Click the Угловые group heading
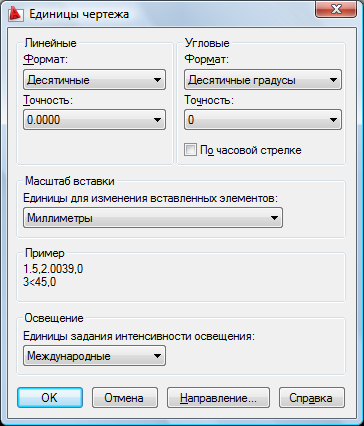The width and height of the screenshot is (364, 426). point(207,43)
